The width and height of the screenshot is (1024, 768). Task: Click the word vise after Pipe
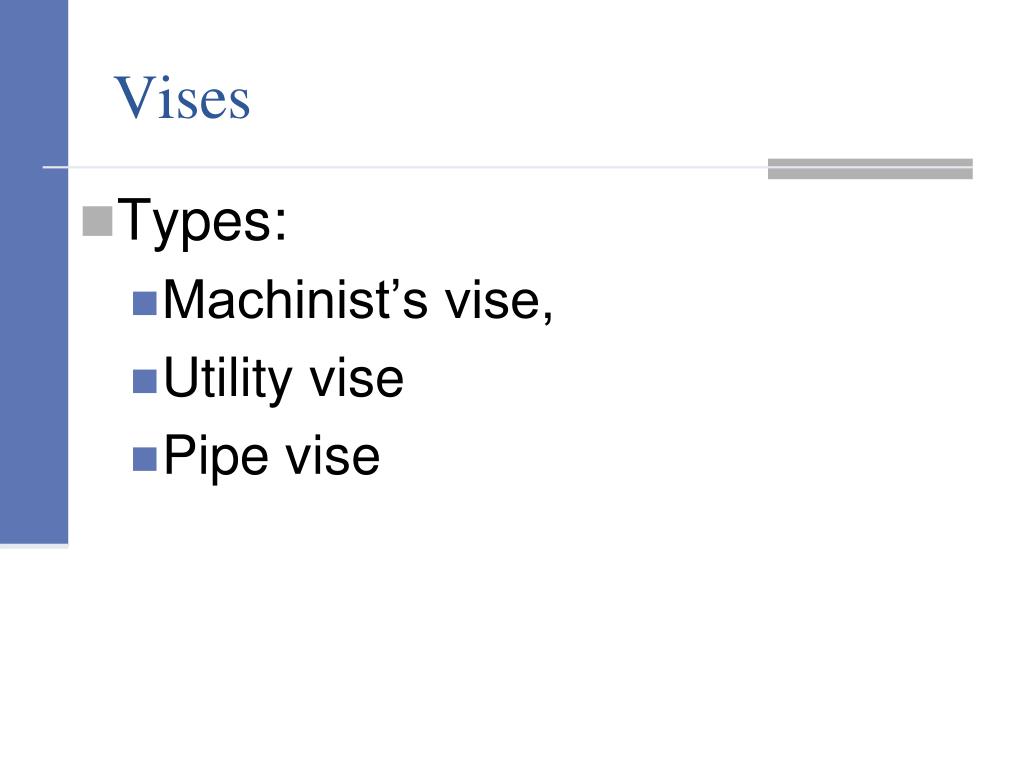334,456
